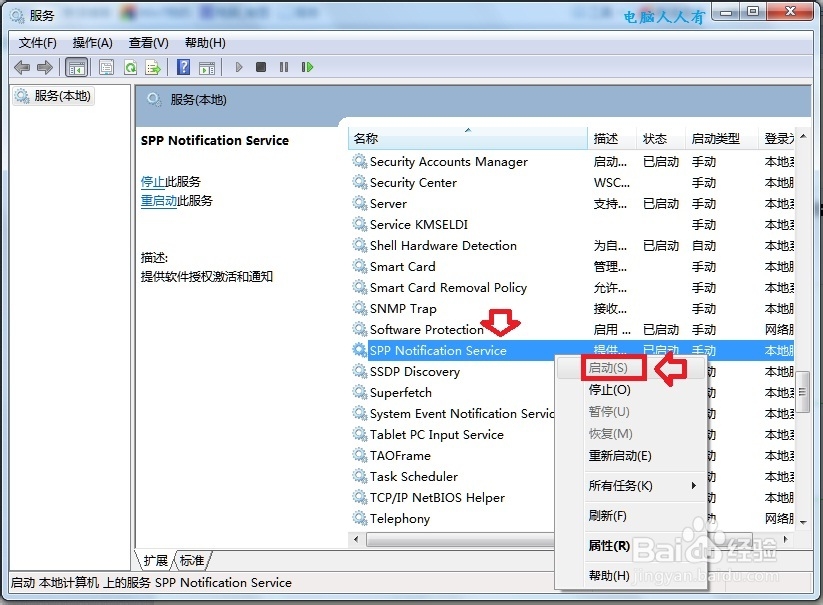Click the Pause Service toolbar icon

pos(284,66)
